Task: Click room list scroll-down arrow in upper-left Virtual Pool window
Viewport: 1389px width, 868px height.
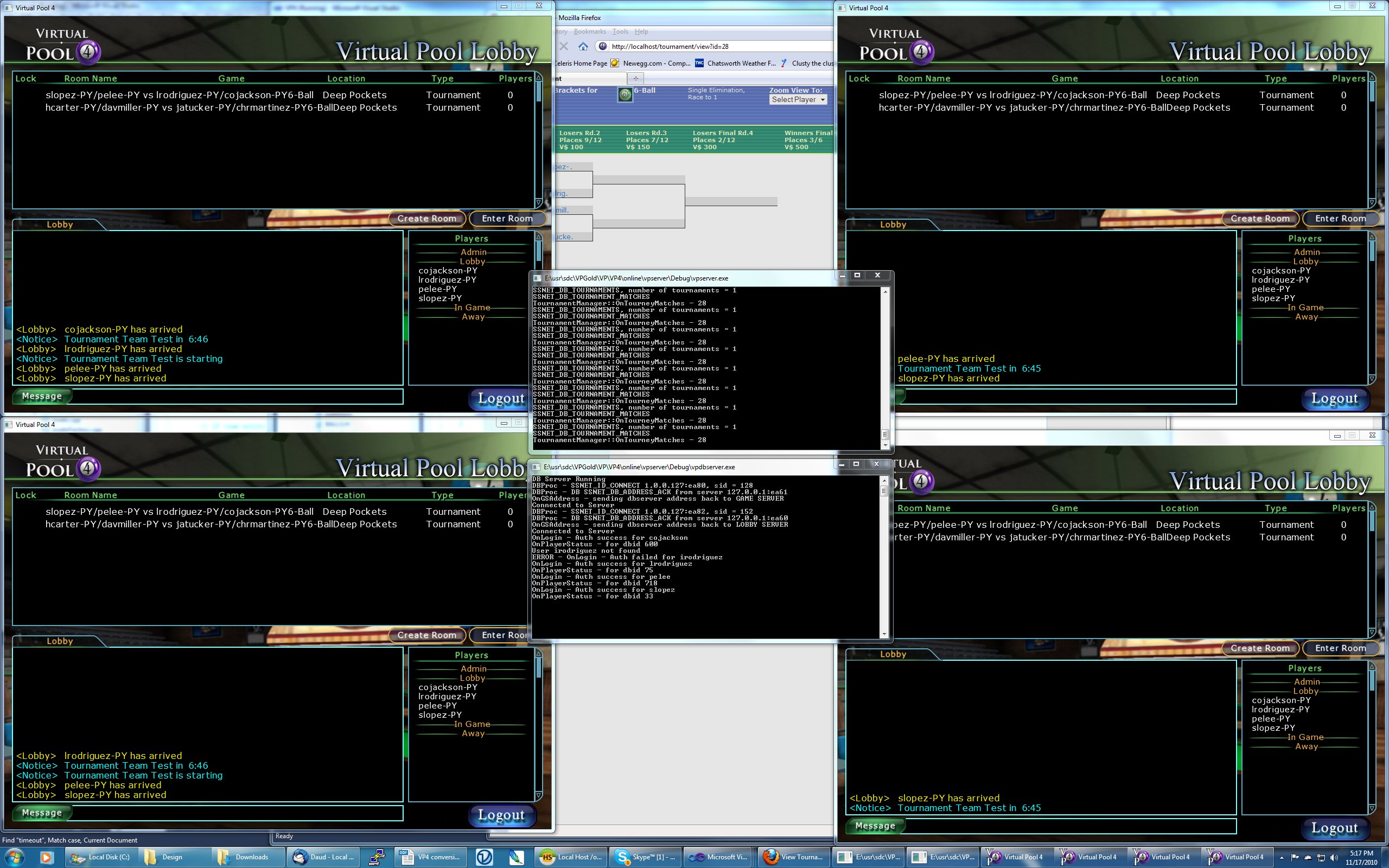Action: coord(538,203)
